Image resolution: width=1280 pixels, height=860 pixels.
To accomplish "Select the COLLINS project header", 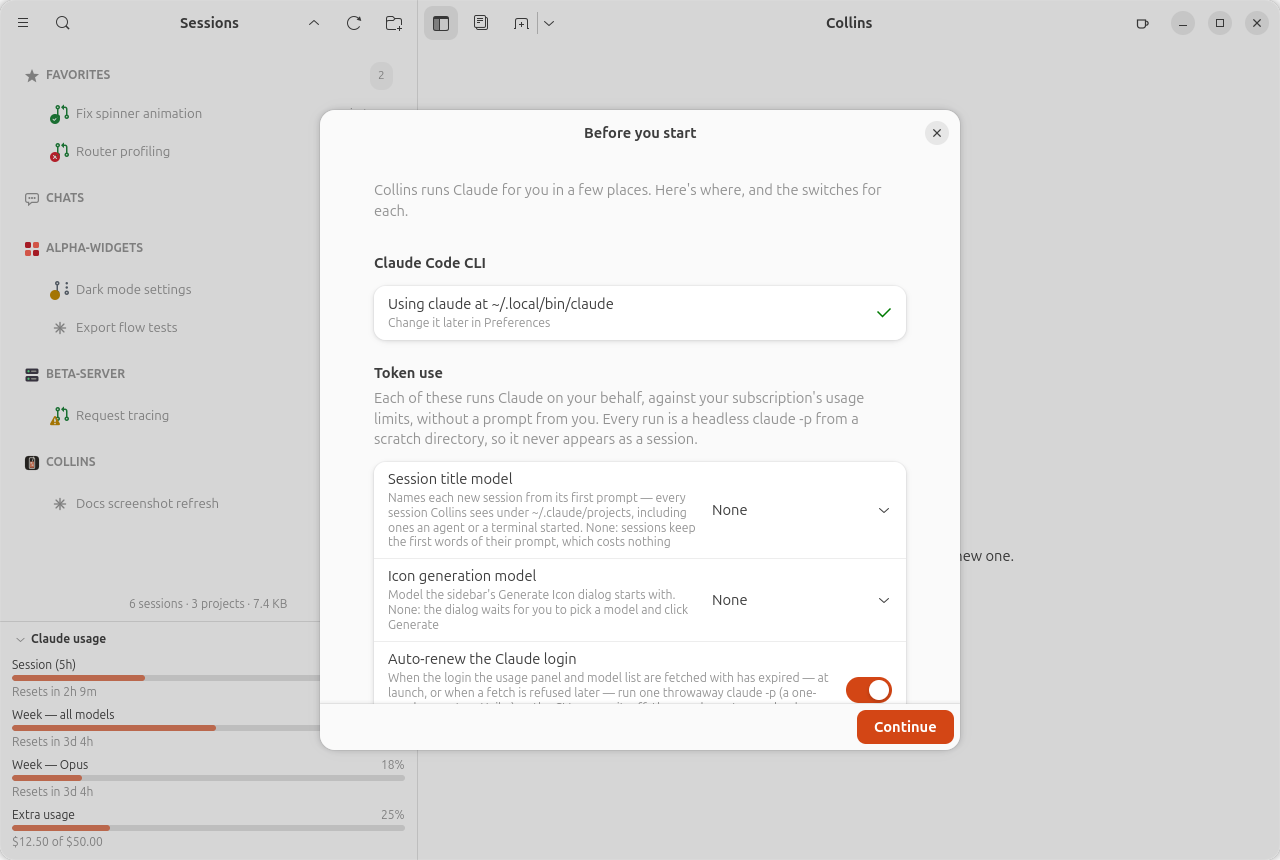I will [x=71, y=462].
